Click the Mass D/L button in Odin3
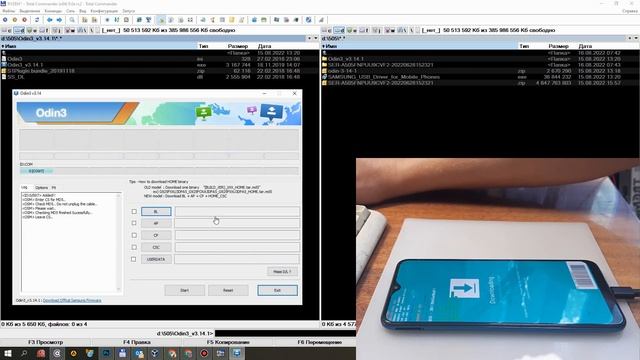 [x=282, y=271]
